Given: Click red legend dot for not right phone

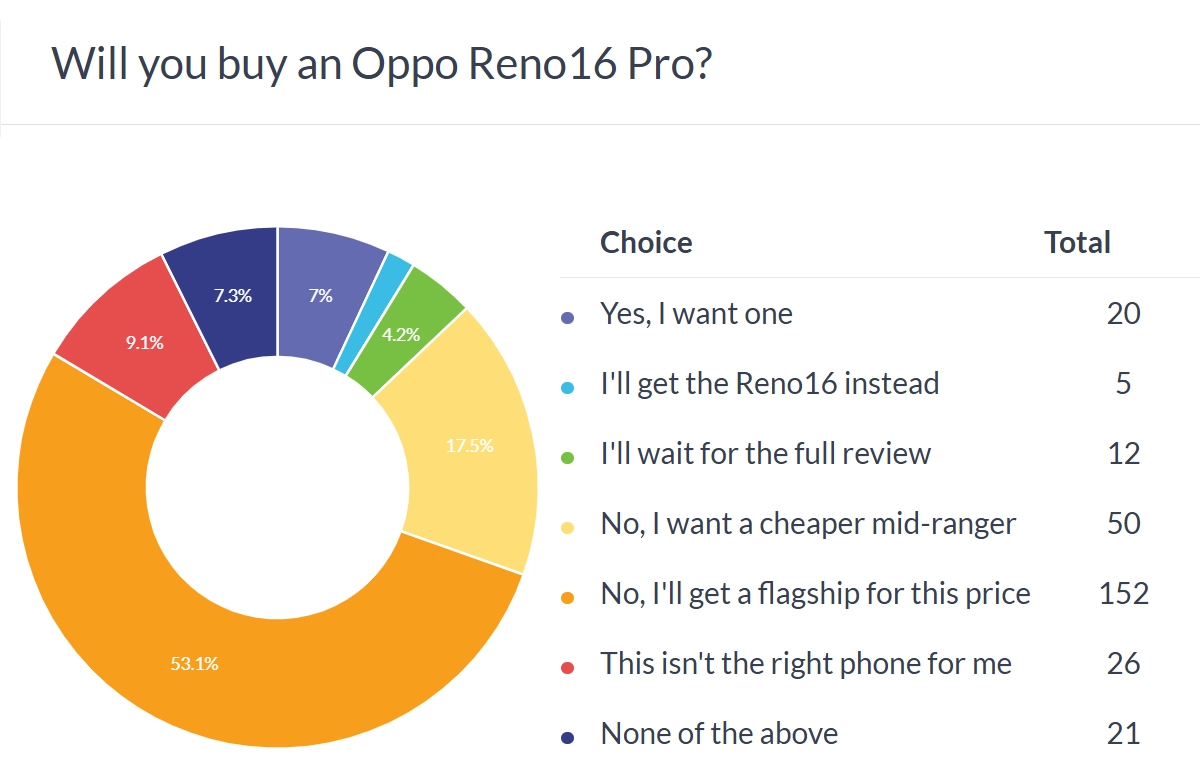Looking at the screenshot, I should pos(568,667).
